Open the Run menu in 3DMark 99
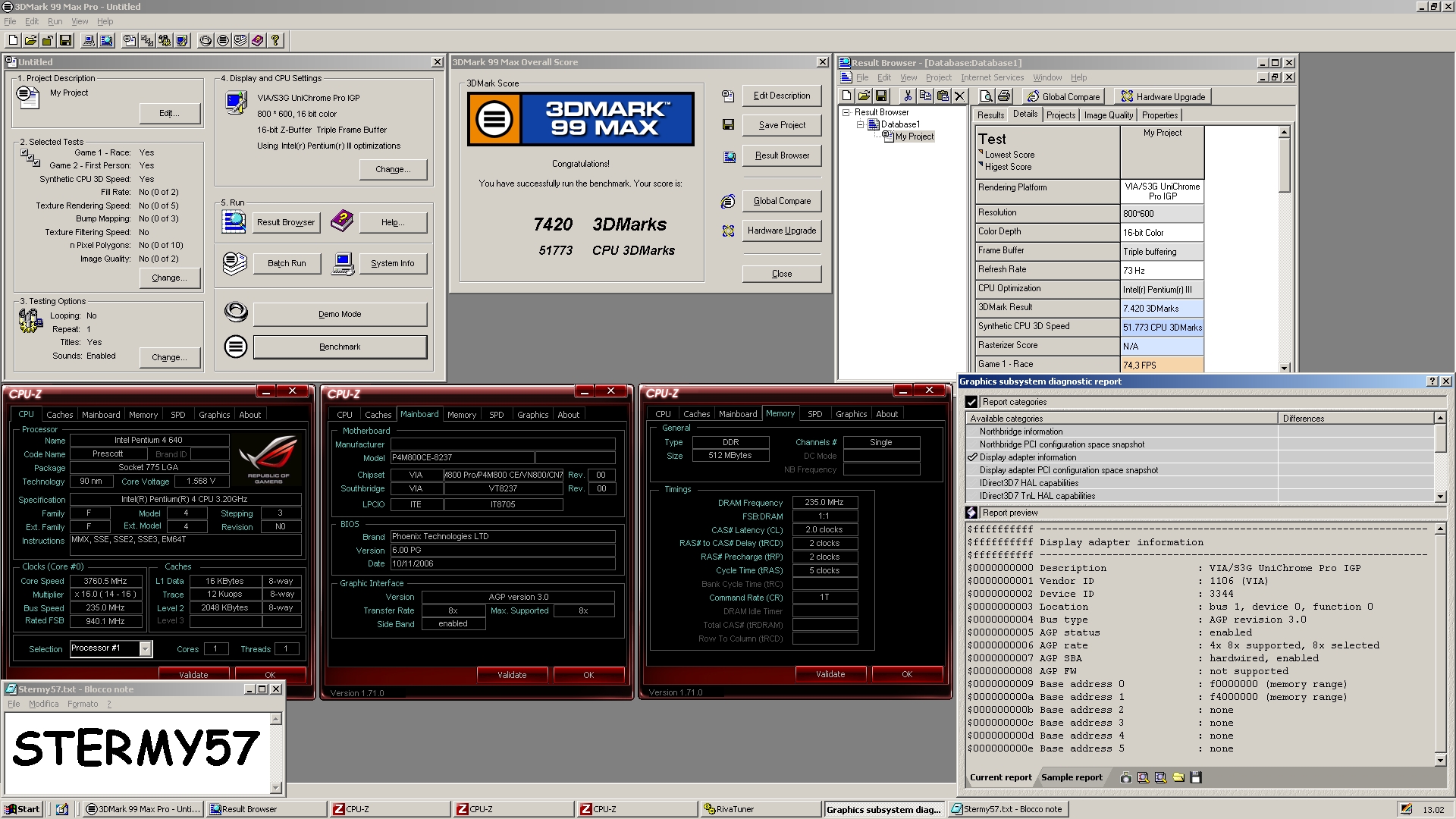This screenshot has height=819, width=1456. (x=55, y=21)
